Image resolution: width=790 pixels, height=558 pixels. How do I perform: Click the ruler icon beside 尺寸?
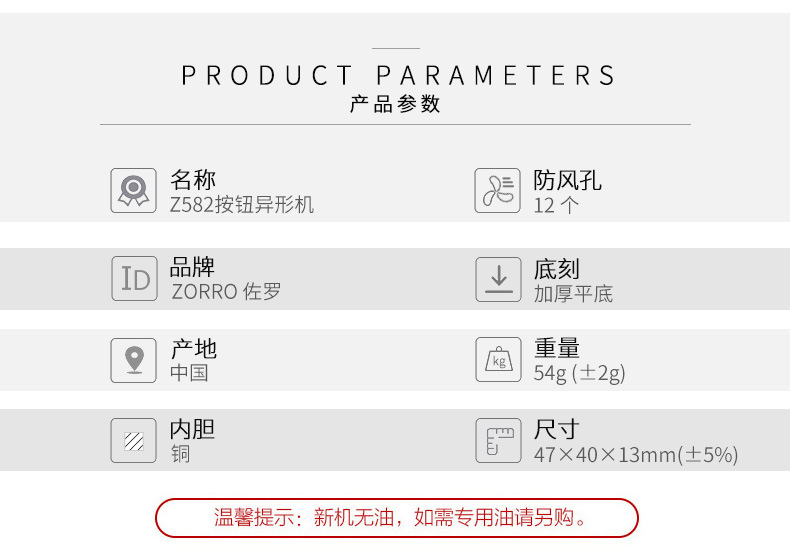point(497,440)
